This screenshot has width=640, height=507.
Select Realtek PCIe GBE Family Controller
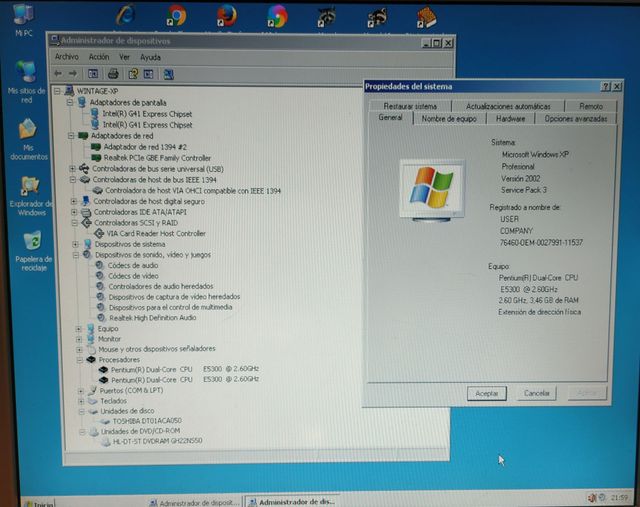coord(157,158)
